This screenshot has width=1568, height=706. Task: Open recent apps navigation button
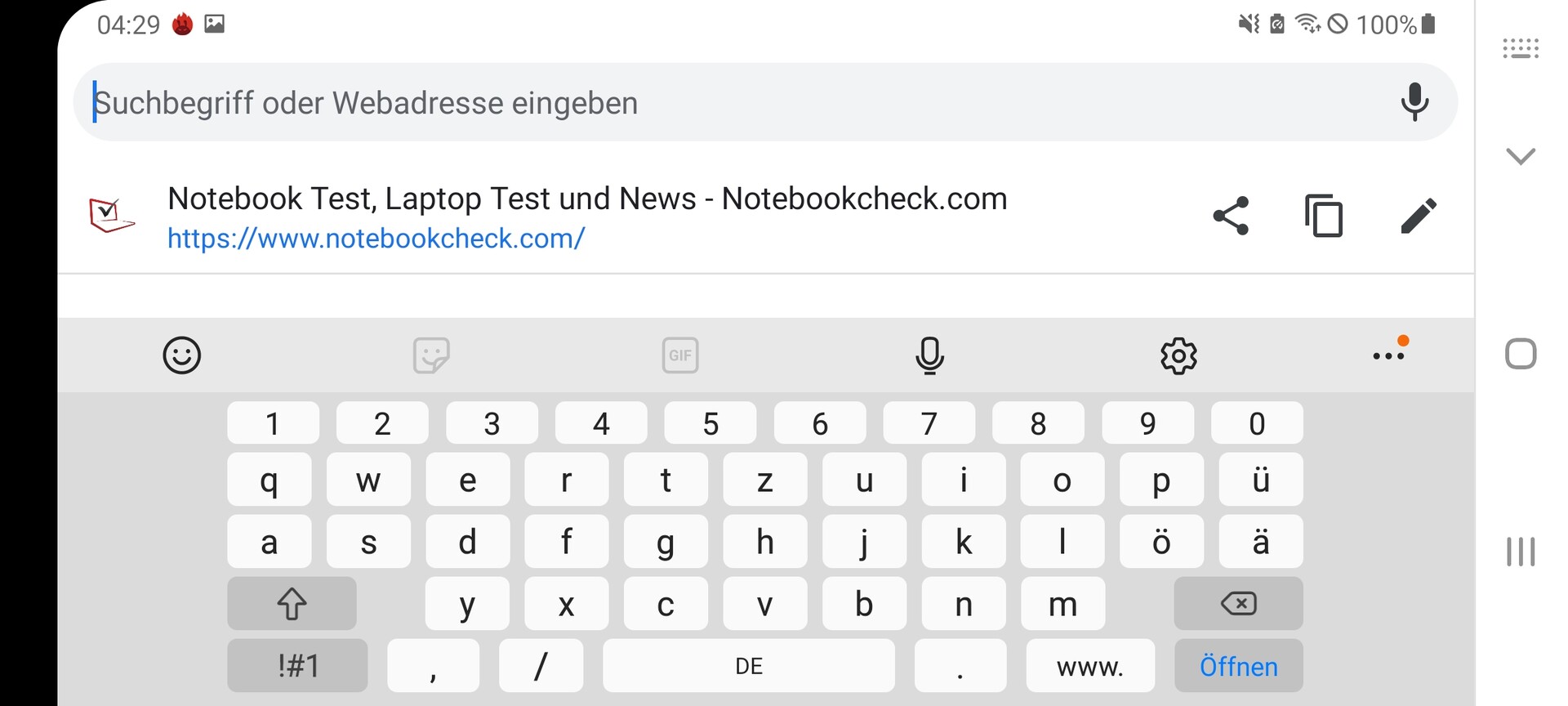[1521, 552]
